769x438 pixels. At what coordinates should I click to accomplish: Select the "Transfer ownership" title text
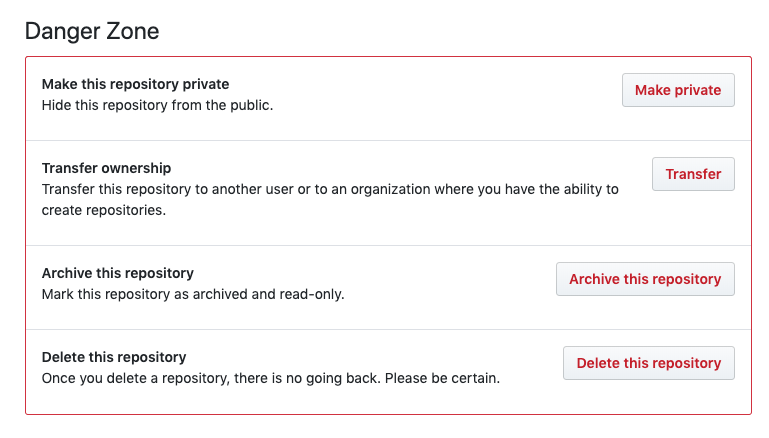click(x=106, y=168)
